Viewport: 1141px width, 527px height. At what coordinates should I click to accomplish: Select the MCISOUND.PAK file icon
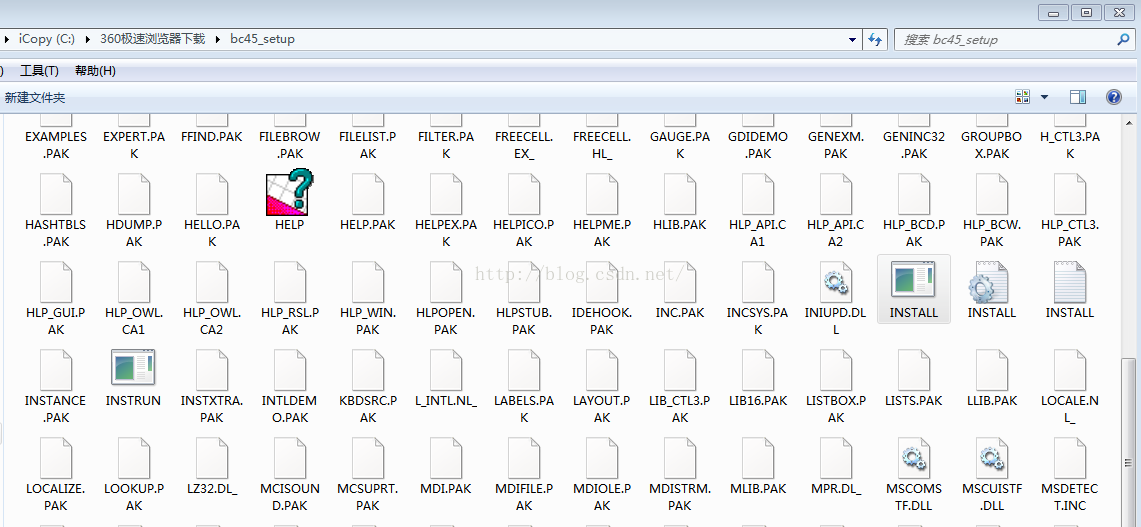290,457
